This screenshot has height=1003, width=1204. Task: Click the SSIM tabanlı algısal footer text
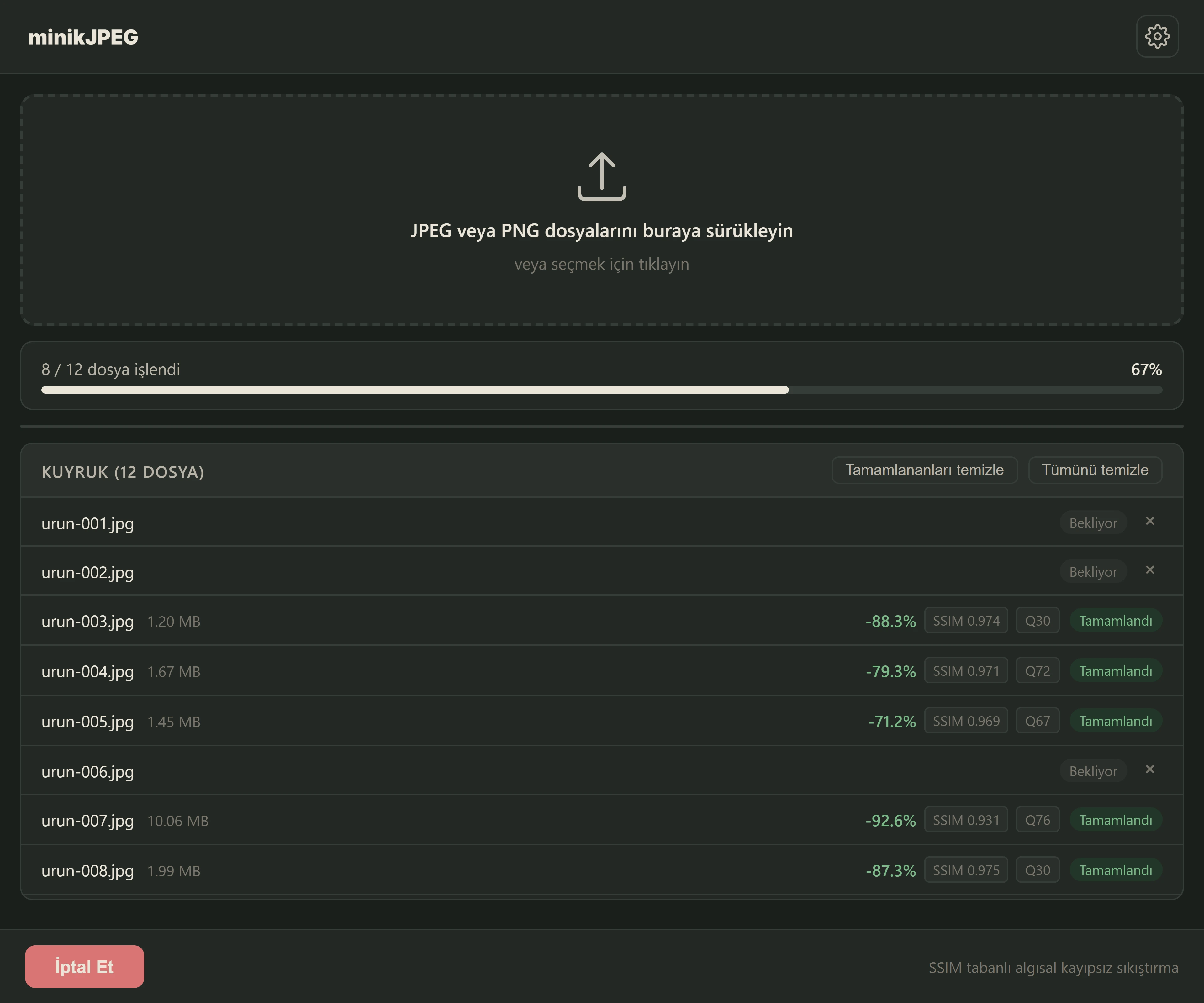[x=1053, y=968]
